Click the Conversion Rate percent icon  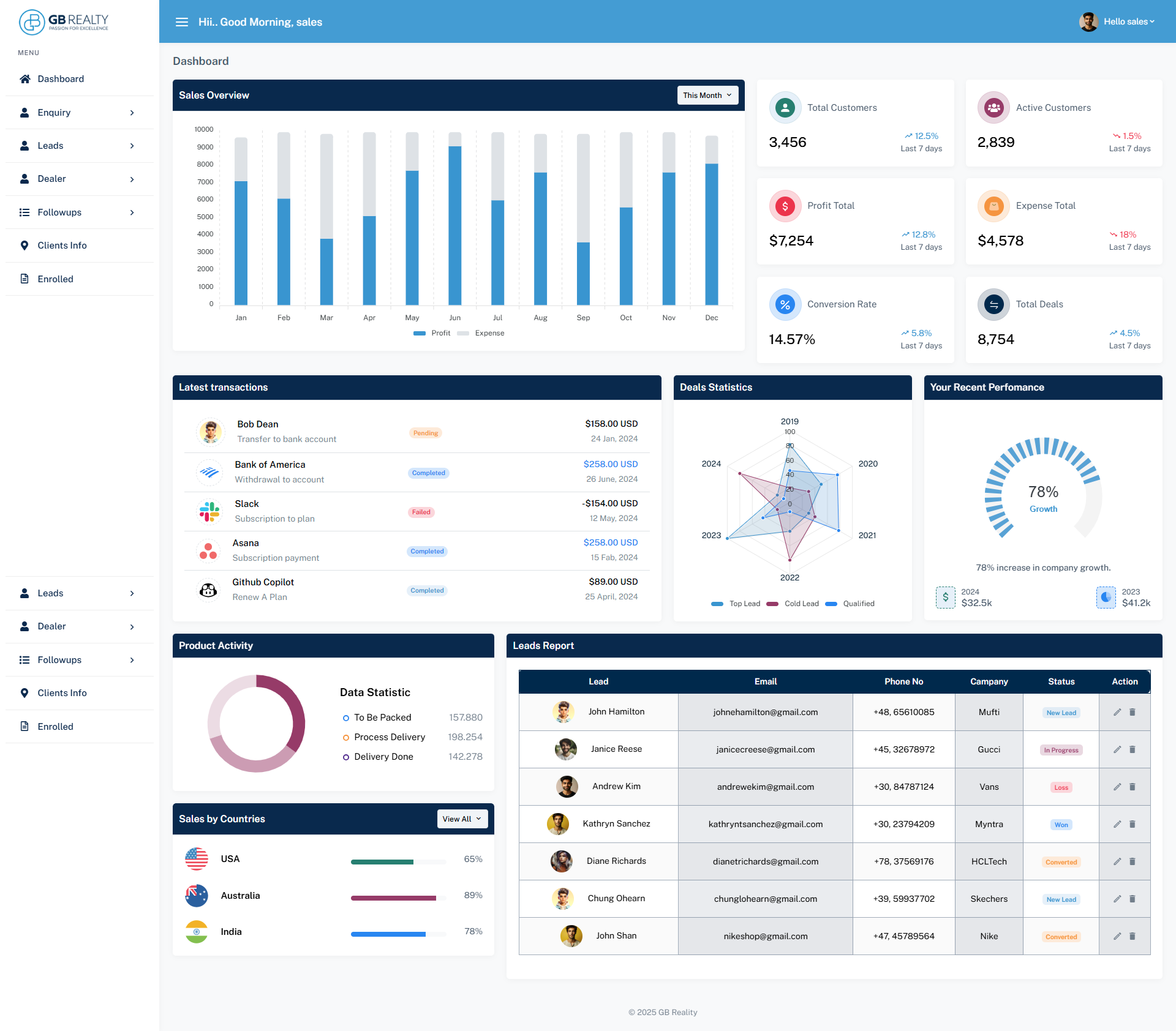point(785,304)
